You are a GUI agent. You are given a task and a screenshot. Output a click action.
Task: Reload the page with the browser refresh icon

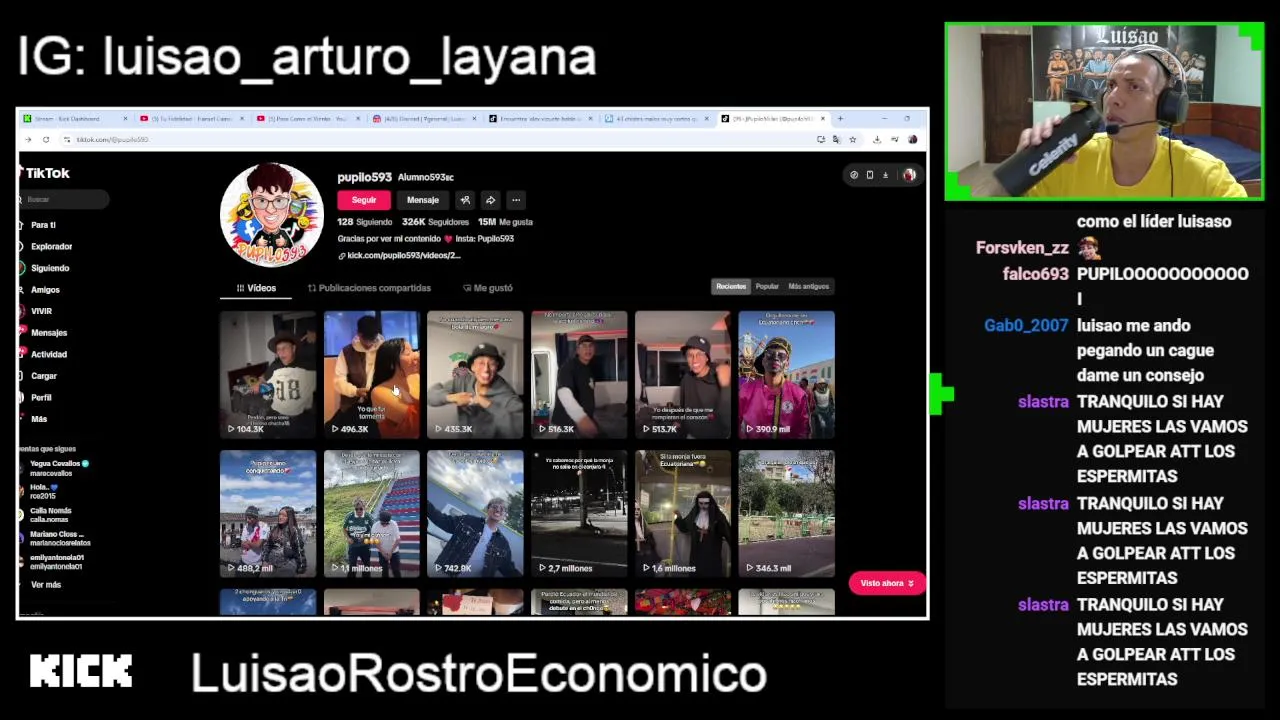coord(46,139)
